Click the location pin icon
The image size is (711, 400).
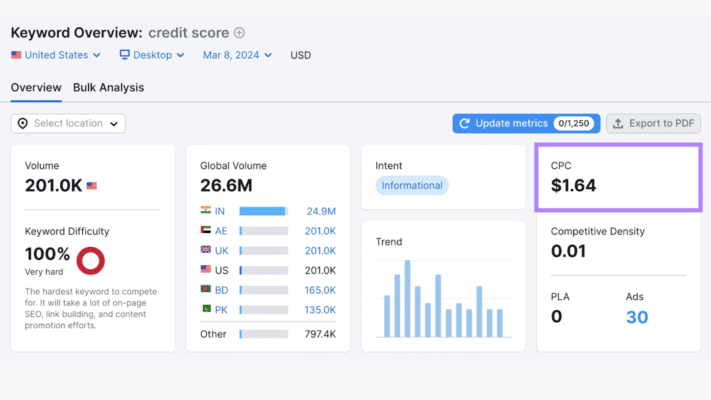(23, 123)
